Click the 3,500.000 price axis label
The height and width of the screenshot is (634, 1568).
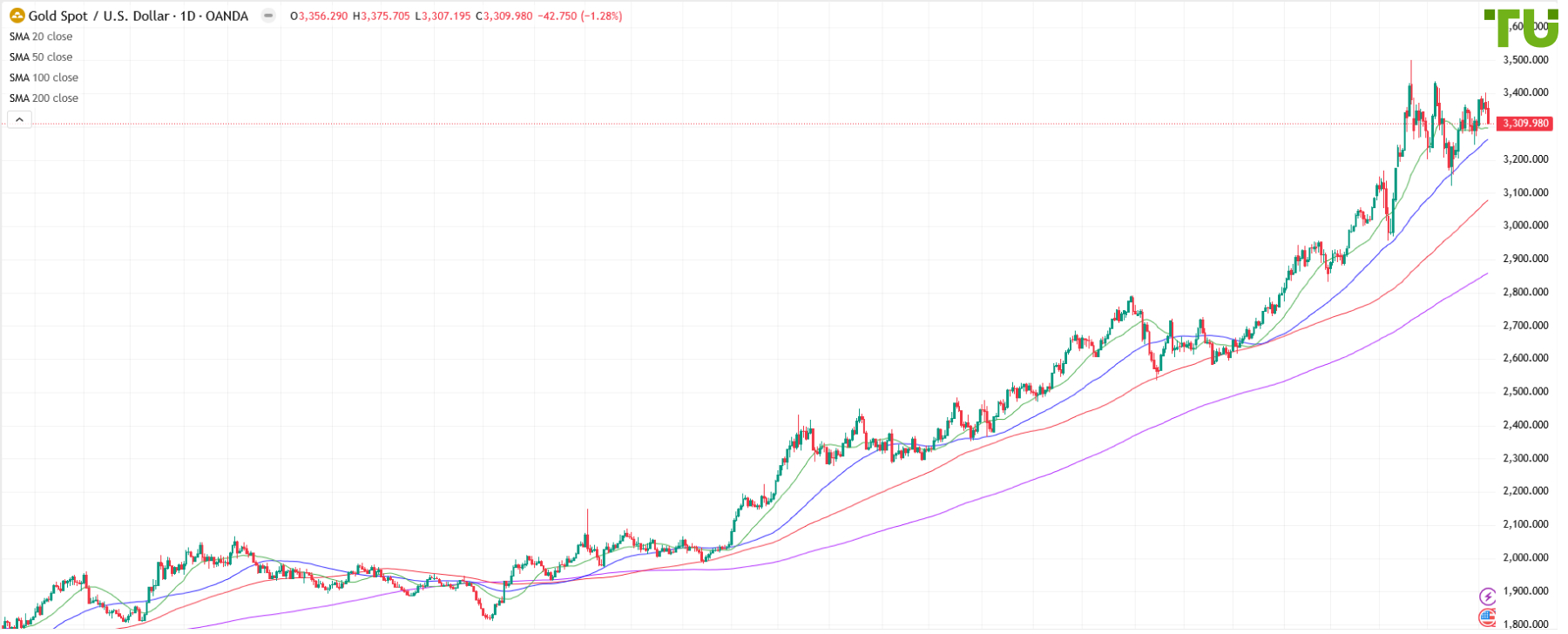coord(1525,60)
